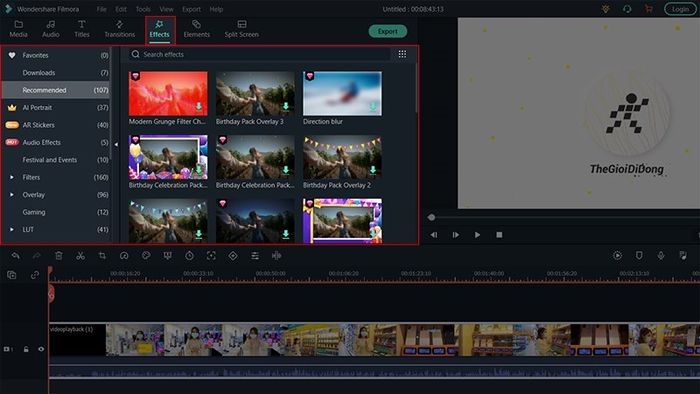
Task: Click the Record Voiceover microphone icon
Action: click(x=661, y=256)
